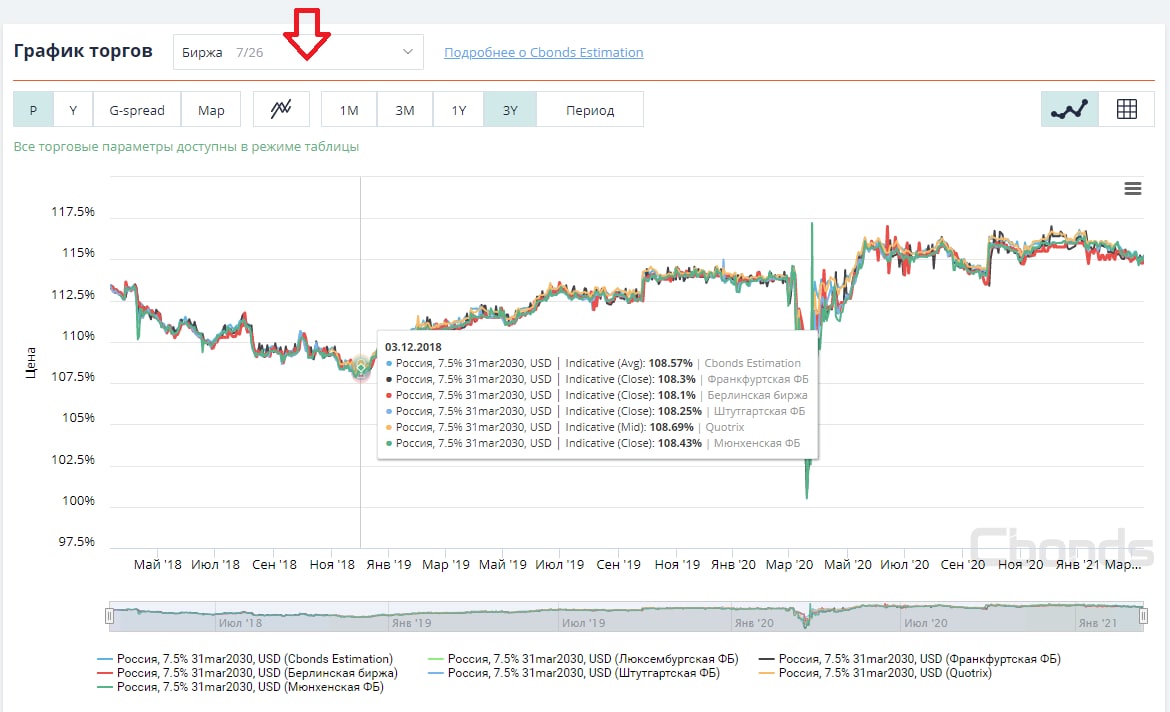Viewport: 1170px width, 712px height.
Task: Expand the Биржа 7/26 dropdown
Action: (298, 52)
